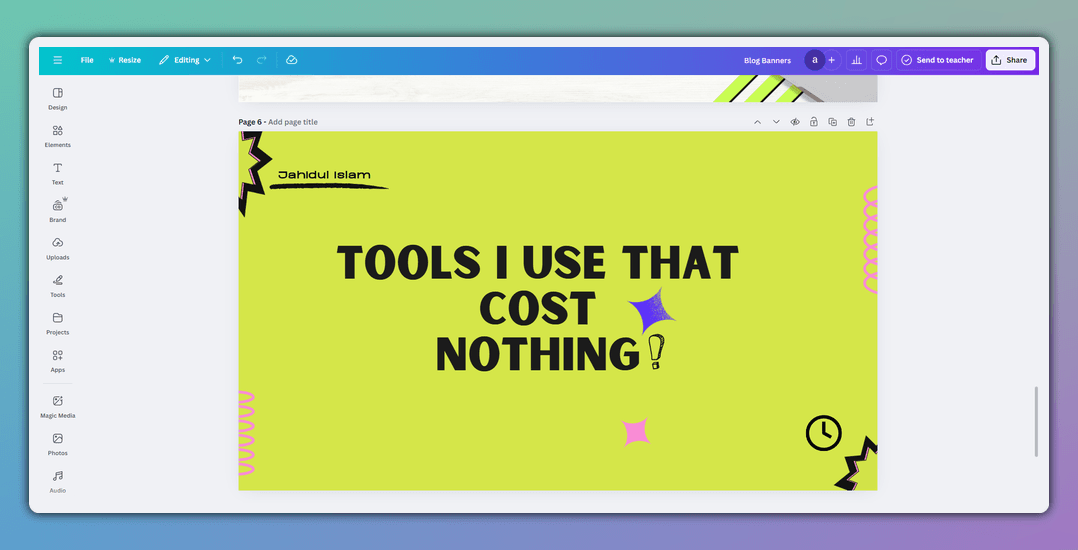Image resolution: width=1078 pixels, height=550 pixels.
Task: Open the Audio panel
Action: coord(58,481)
